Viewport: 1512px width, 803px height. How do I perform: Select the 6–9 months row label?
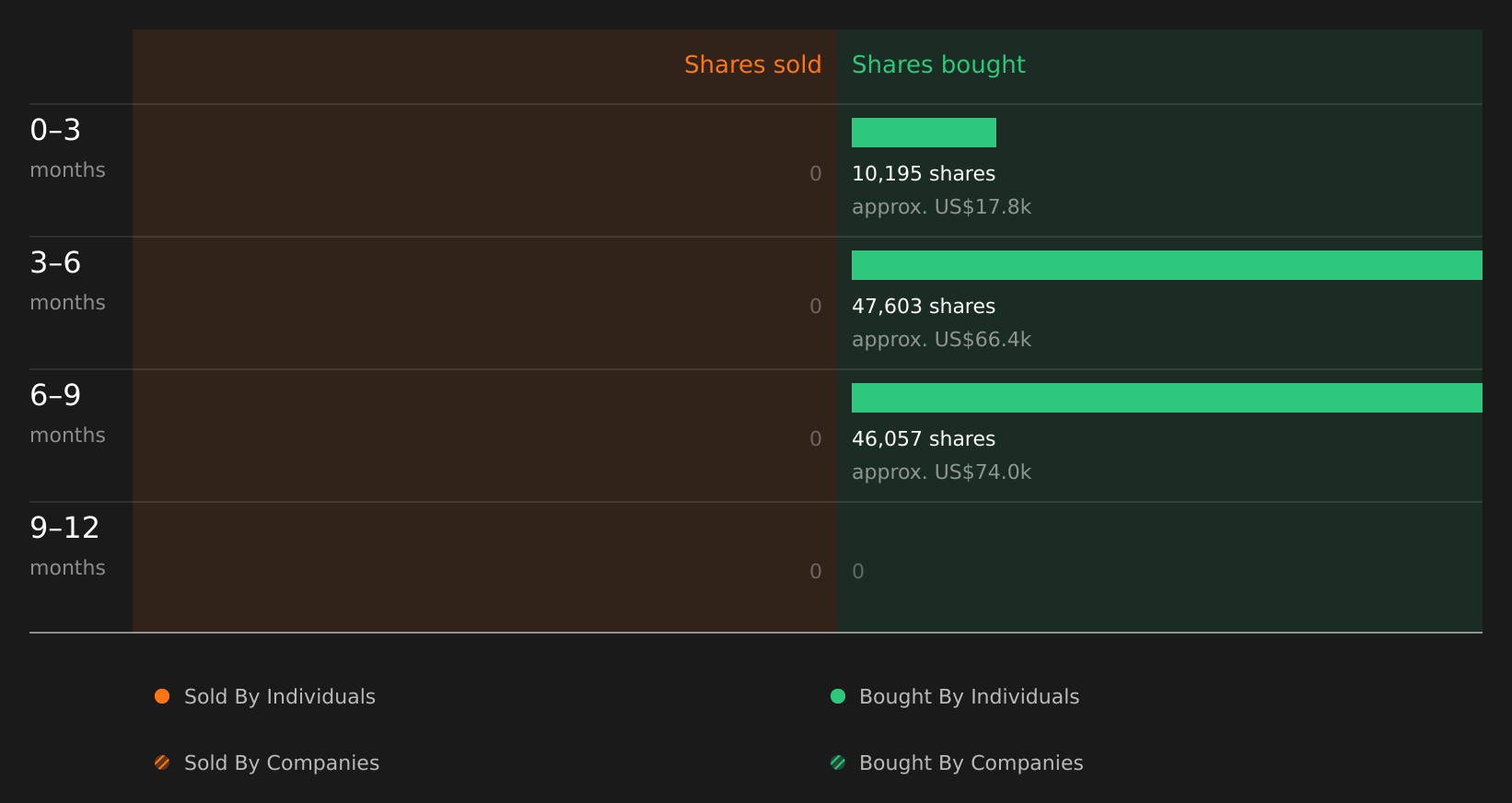(67, 413)
